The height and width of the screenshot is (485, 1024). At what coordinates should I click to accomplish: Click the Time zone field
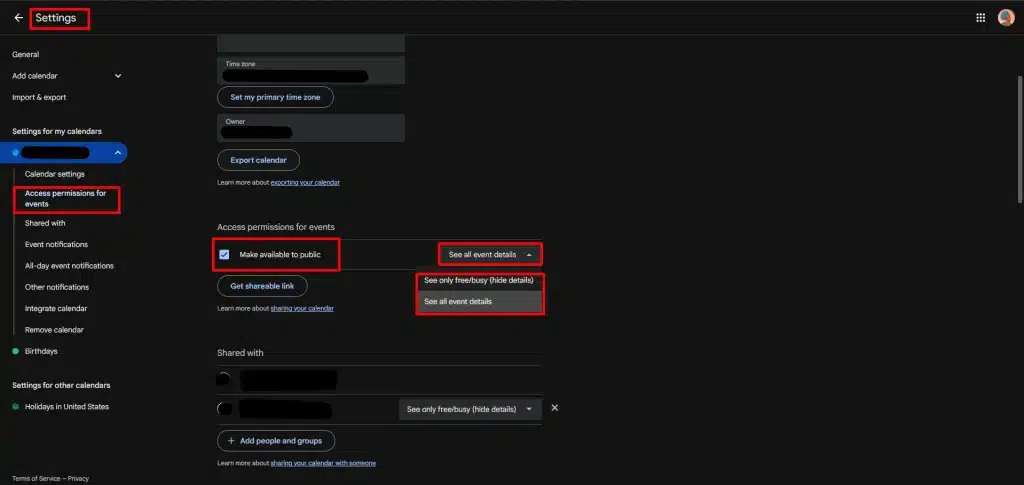point(310,70)
